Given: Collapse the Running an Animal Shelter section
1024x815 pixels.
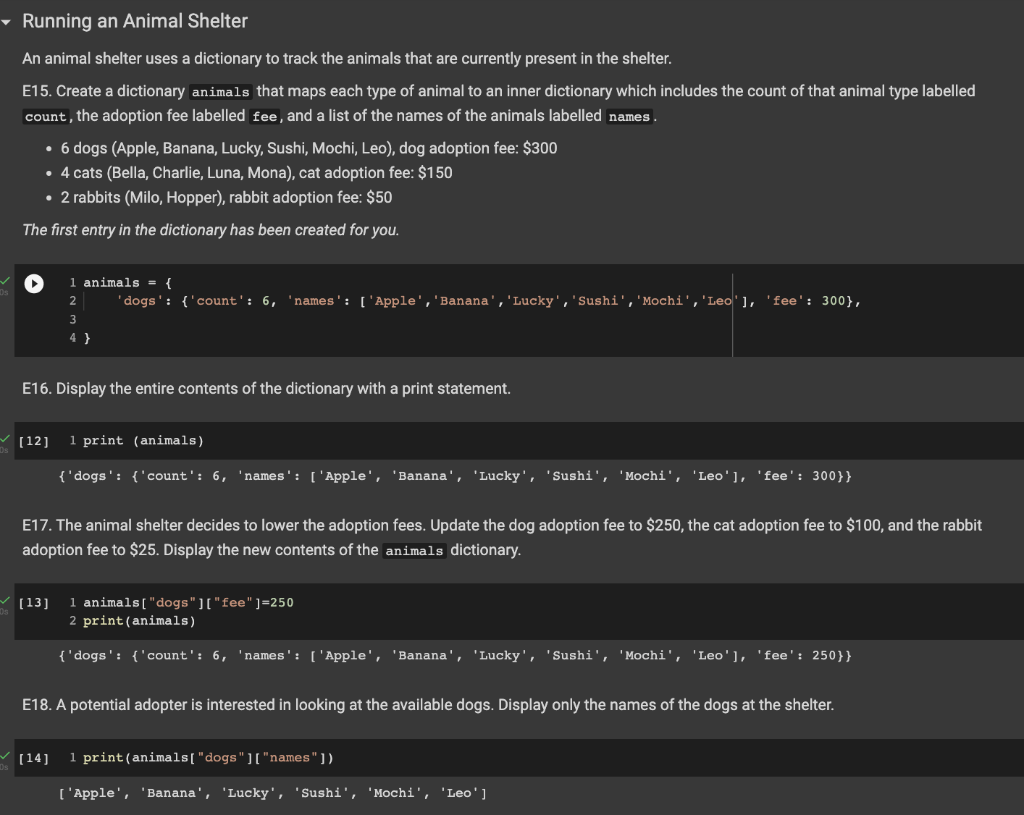Looking at the screenshot, I should 6,22.
